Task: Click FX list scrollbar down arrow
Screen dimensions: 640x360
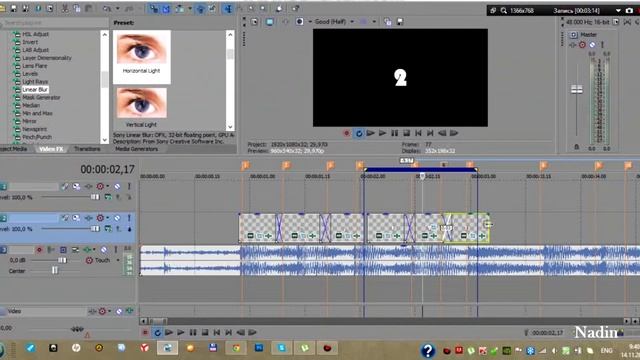Action: click(x=104, y=140)
